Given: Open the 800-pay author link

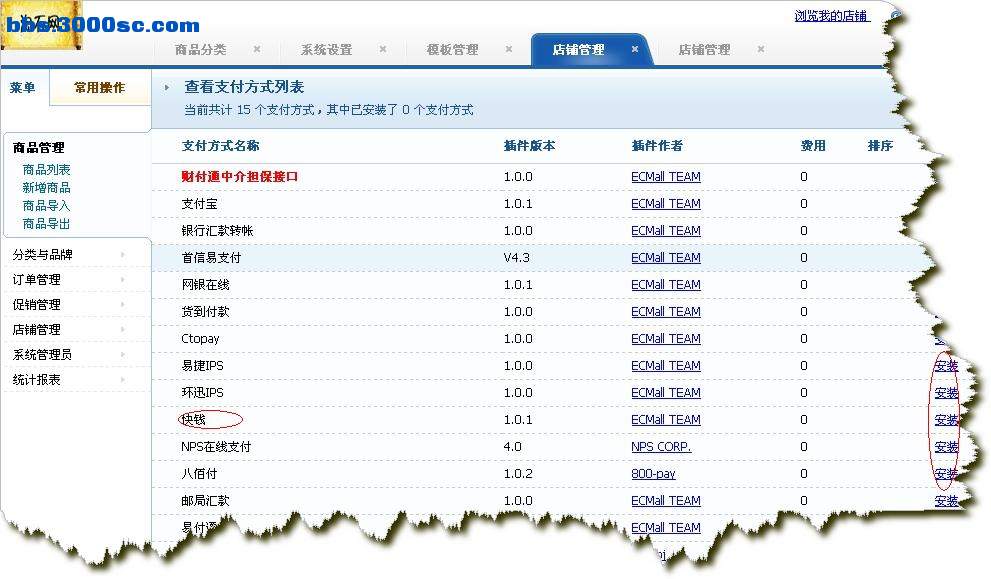Looking at the screenshot, I should 654,473.
